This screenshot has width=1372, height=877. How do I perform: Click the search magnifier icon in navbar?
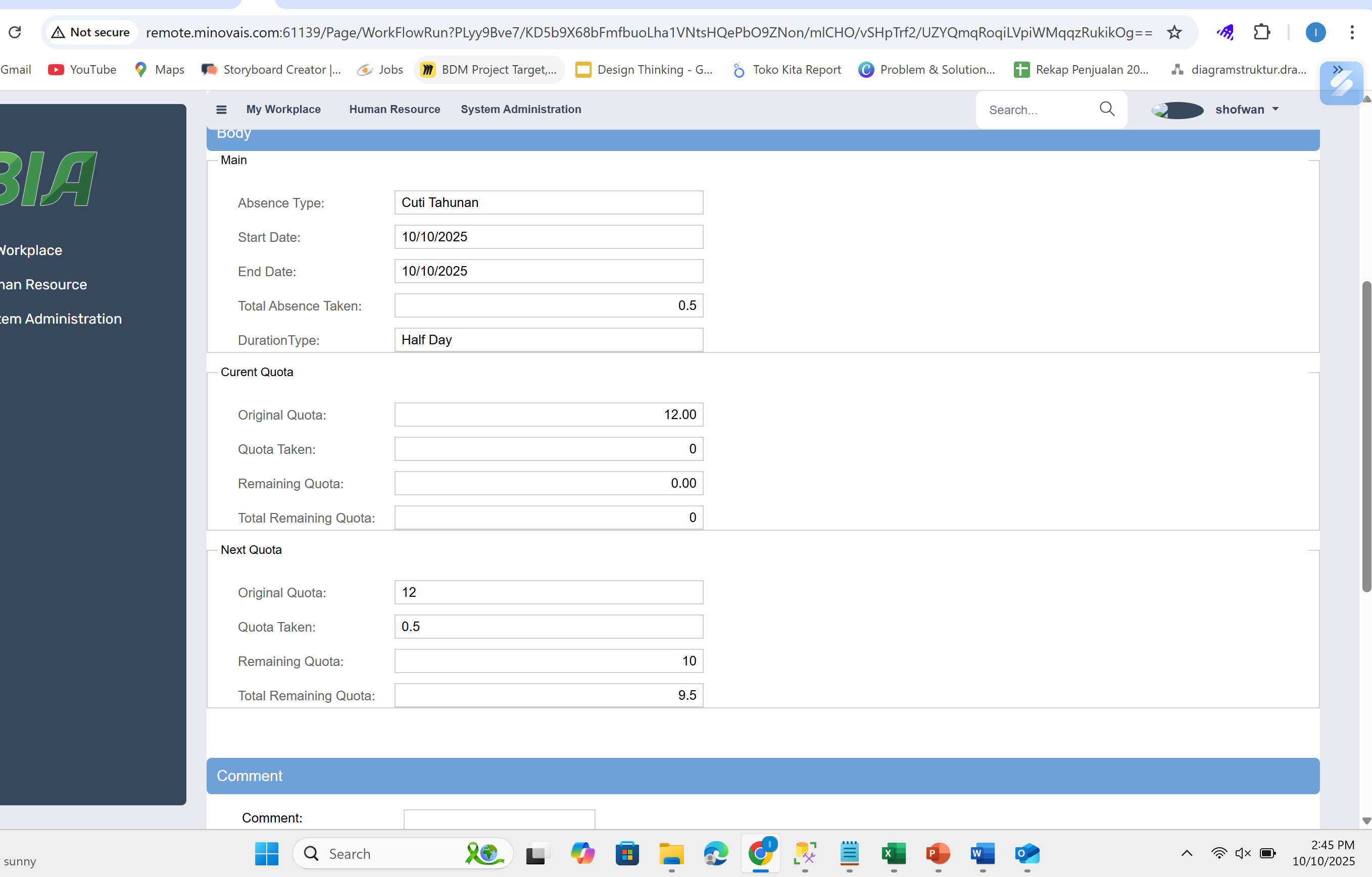pyautogui.click(x=1106, y=109)
